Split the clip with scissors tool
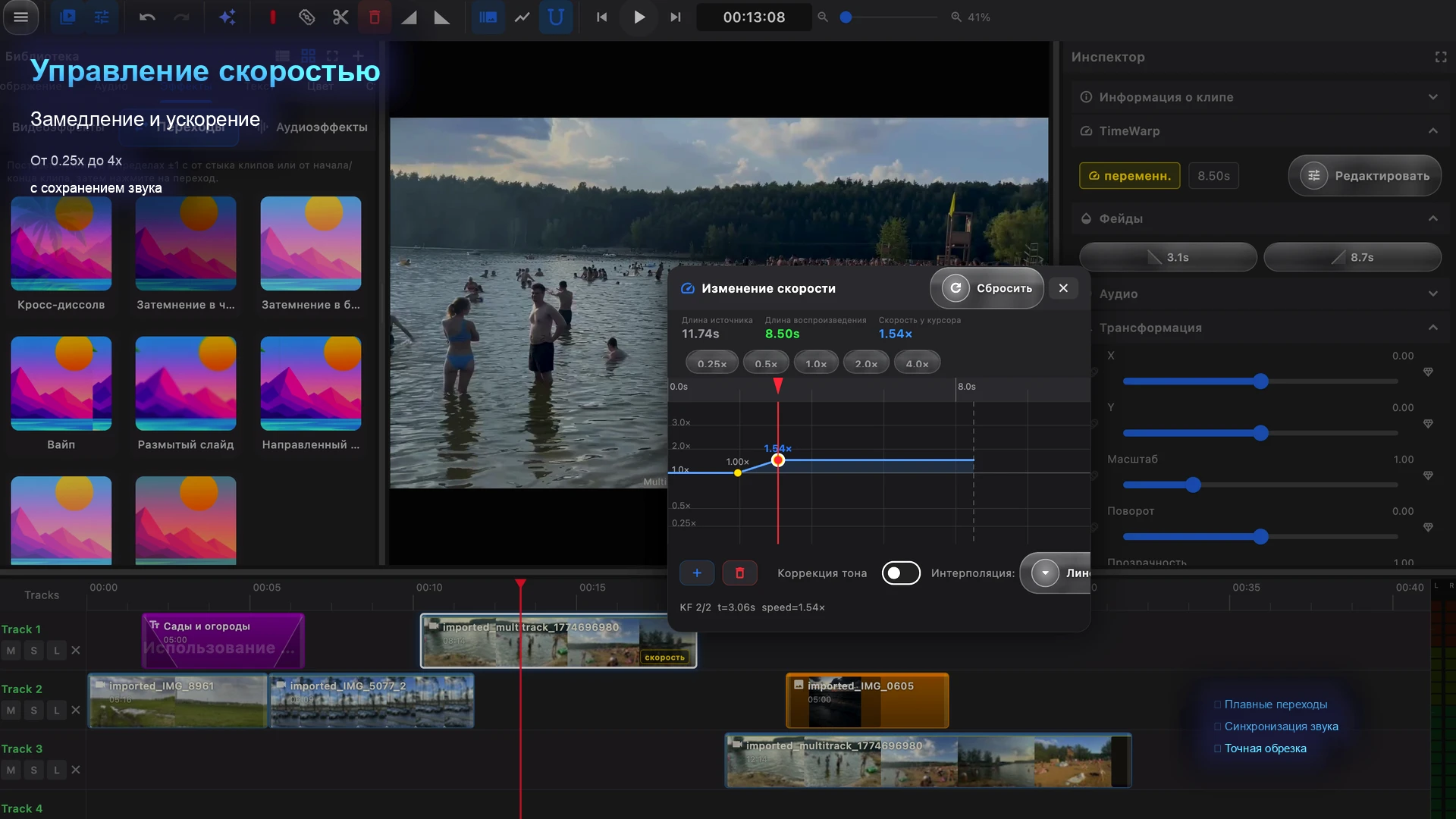Screen dimensions: 1456x819 click(340, 17)
